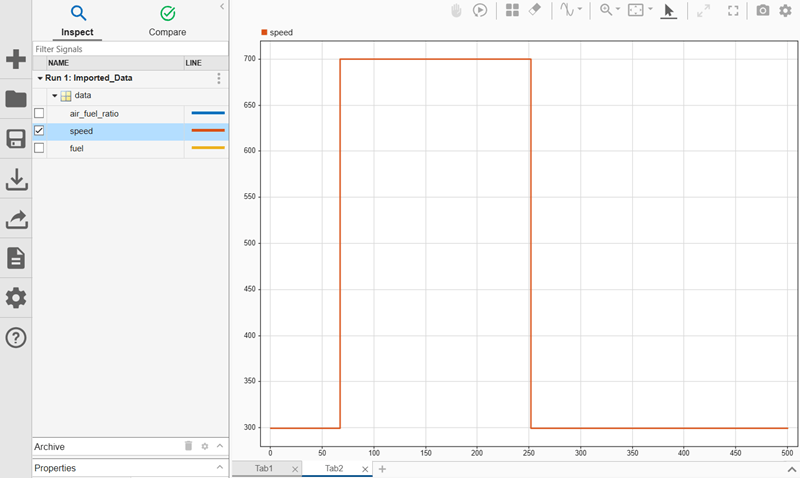Click the Run 1: Imported_Data label
Screen dimensions: 800x478
point(89,78)
